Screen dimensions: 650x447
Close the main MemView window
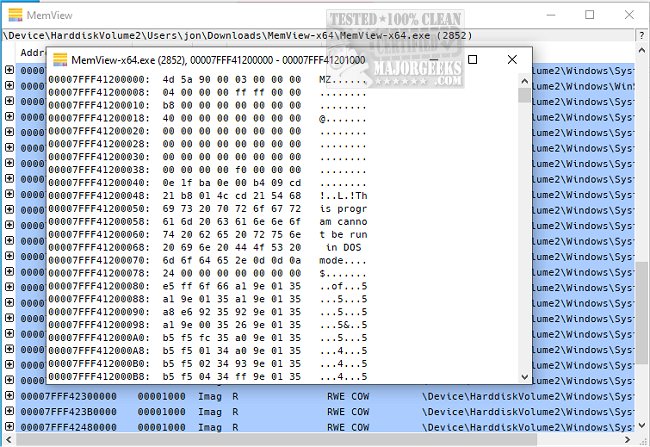(x=629, y=15)
